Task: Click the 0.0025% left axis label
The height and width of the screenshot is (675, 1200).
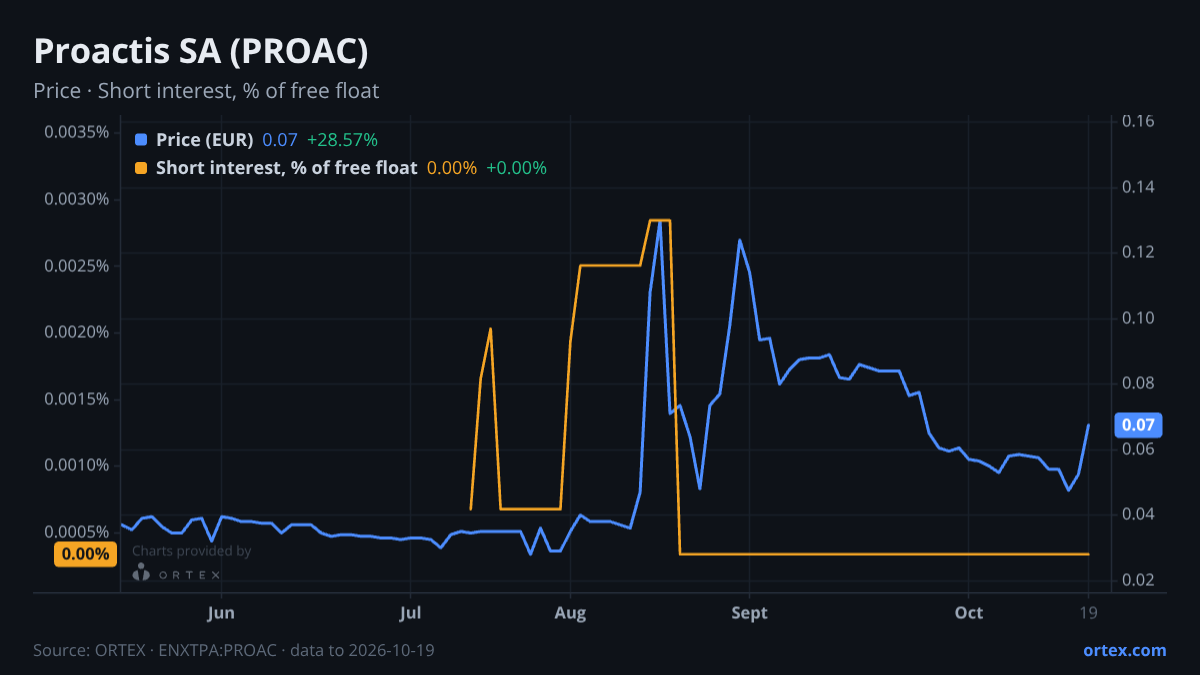Action: (x=76, y=266)
